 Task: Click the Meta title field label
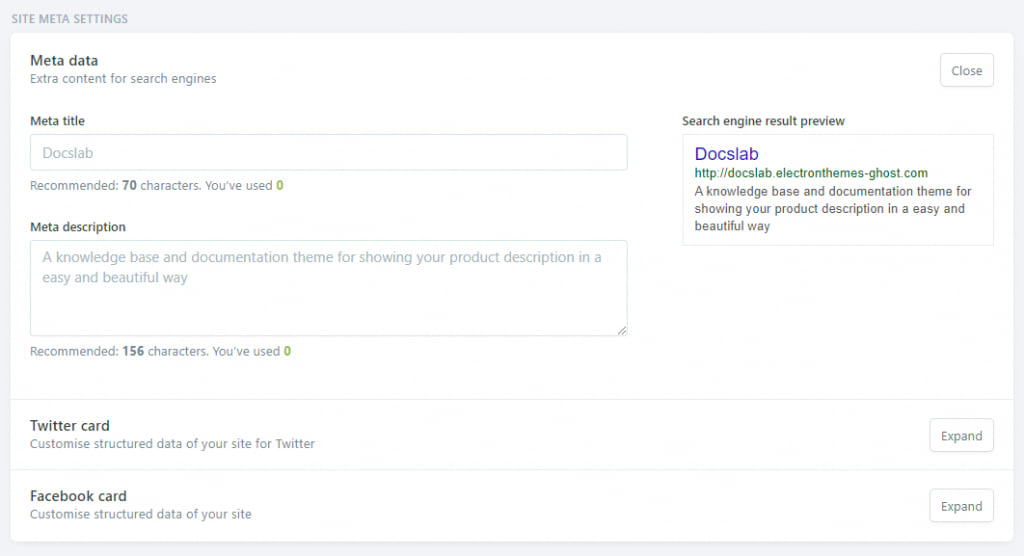(57, 121)
